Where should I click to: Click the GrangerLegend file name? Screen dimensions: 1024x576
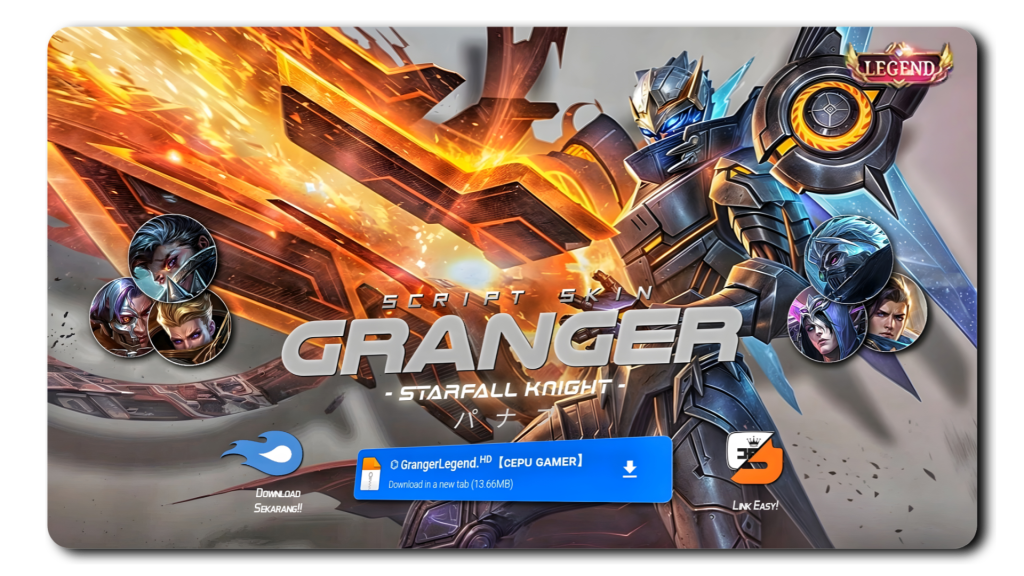click(x=438, y=463)
